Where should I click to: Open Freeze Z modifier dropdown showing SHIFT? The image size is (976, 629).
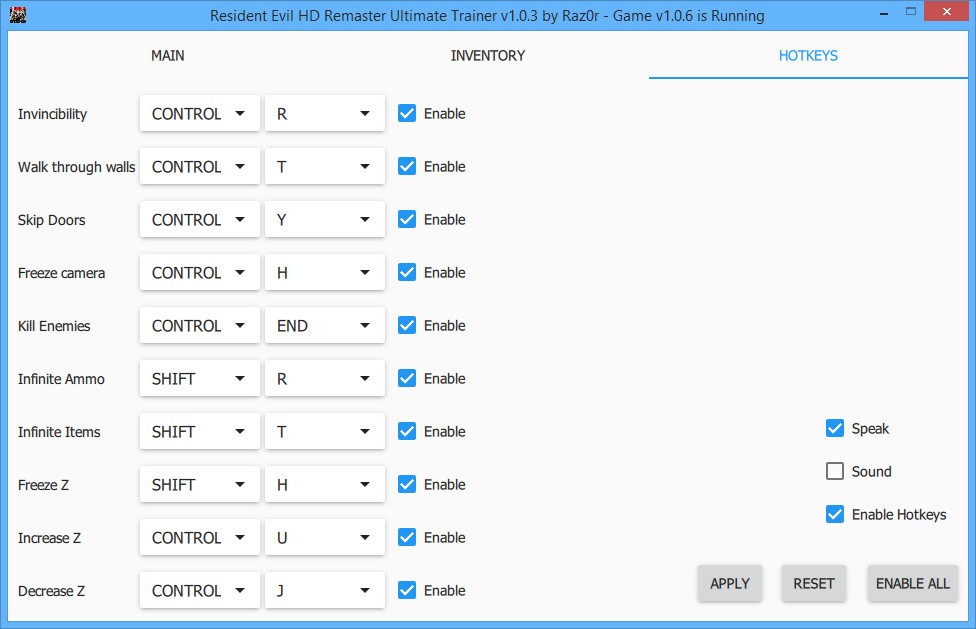tap(199, 485)
